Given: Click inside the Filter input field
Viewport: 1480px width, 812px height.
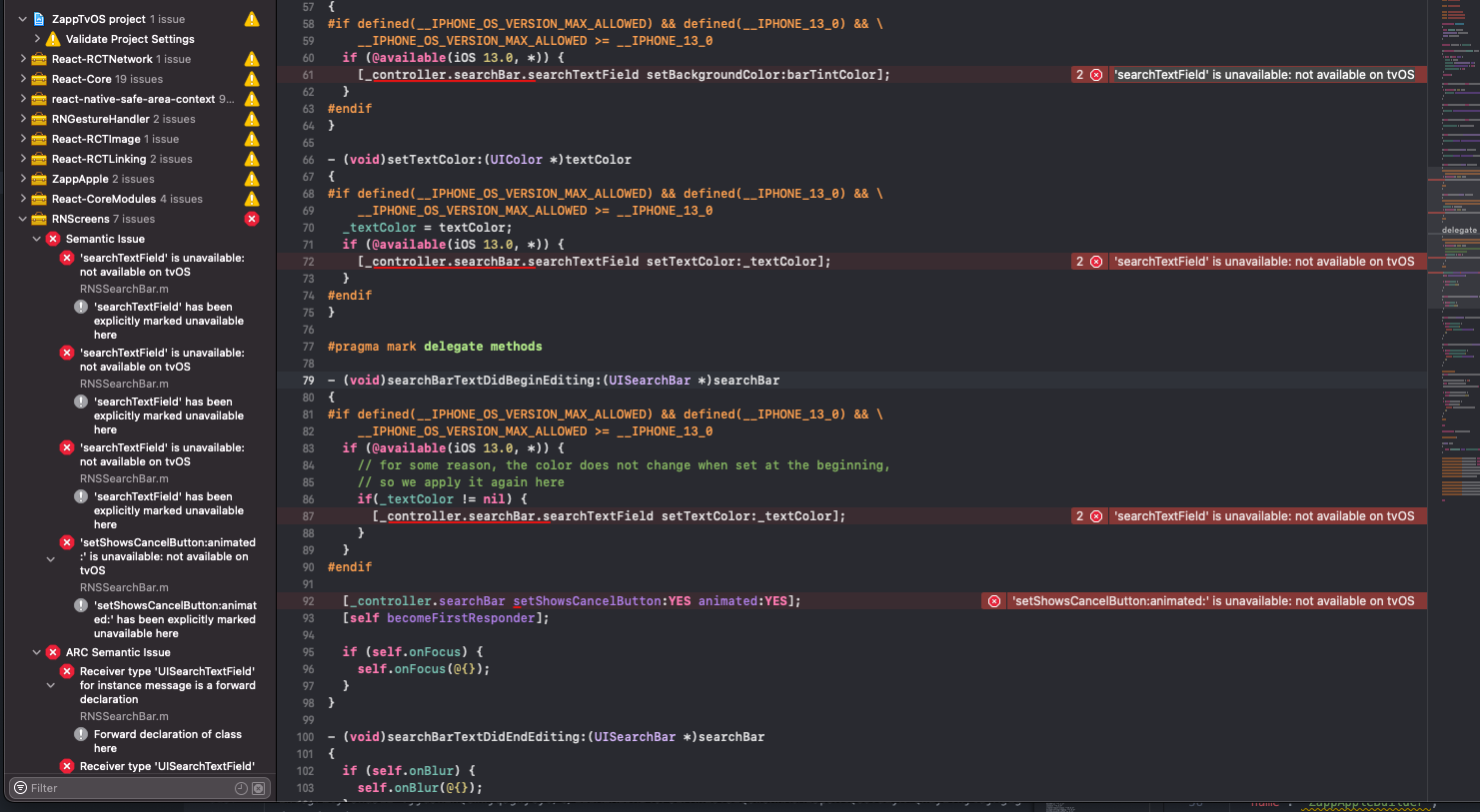Looking at the screenshot, I should click(x=120, y=787).
